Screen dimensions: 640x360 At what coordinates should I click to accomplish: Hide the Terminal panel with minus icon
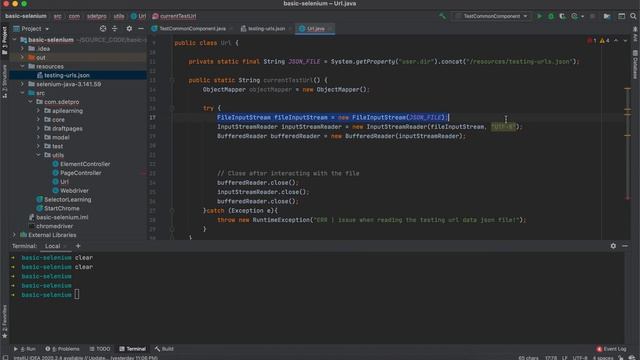coord(625,246)
